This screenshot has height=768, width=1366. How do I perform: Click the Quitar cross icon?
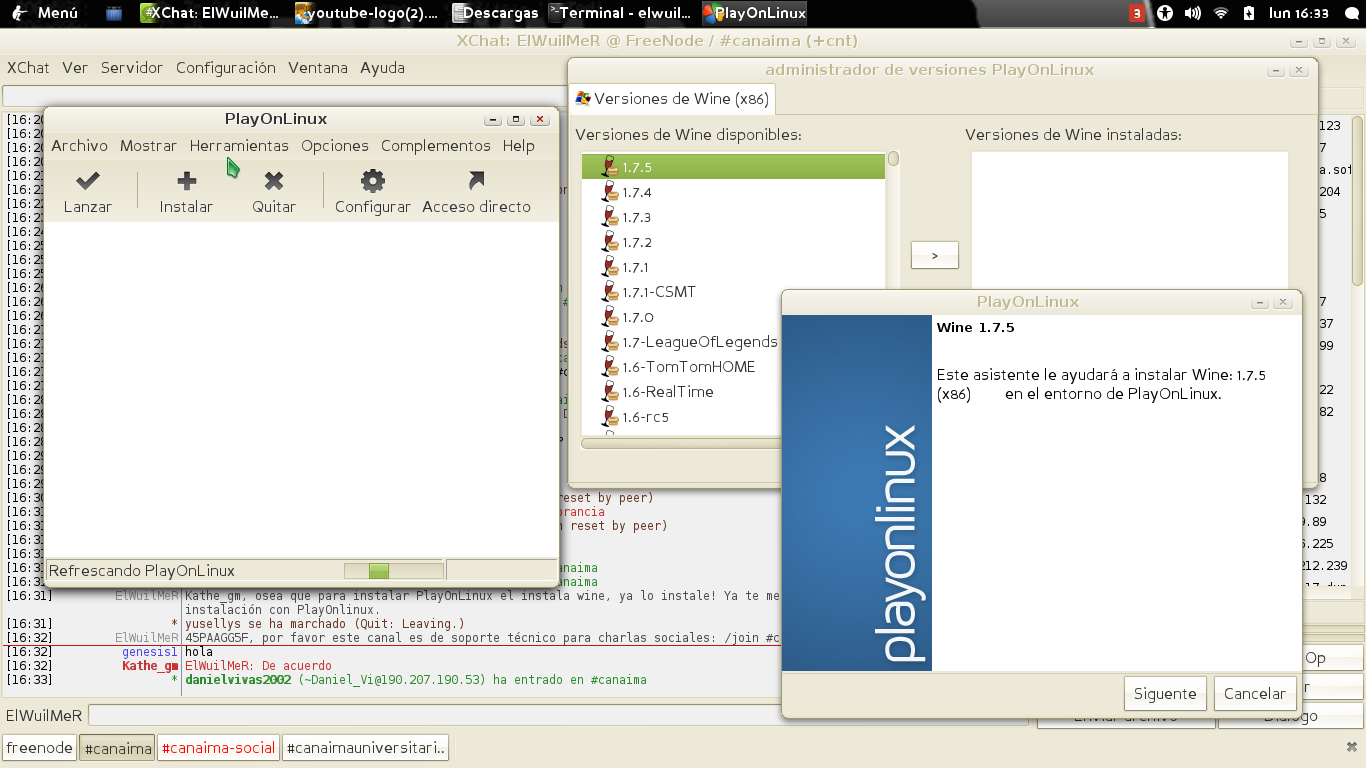273,181
